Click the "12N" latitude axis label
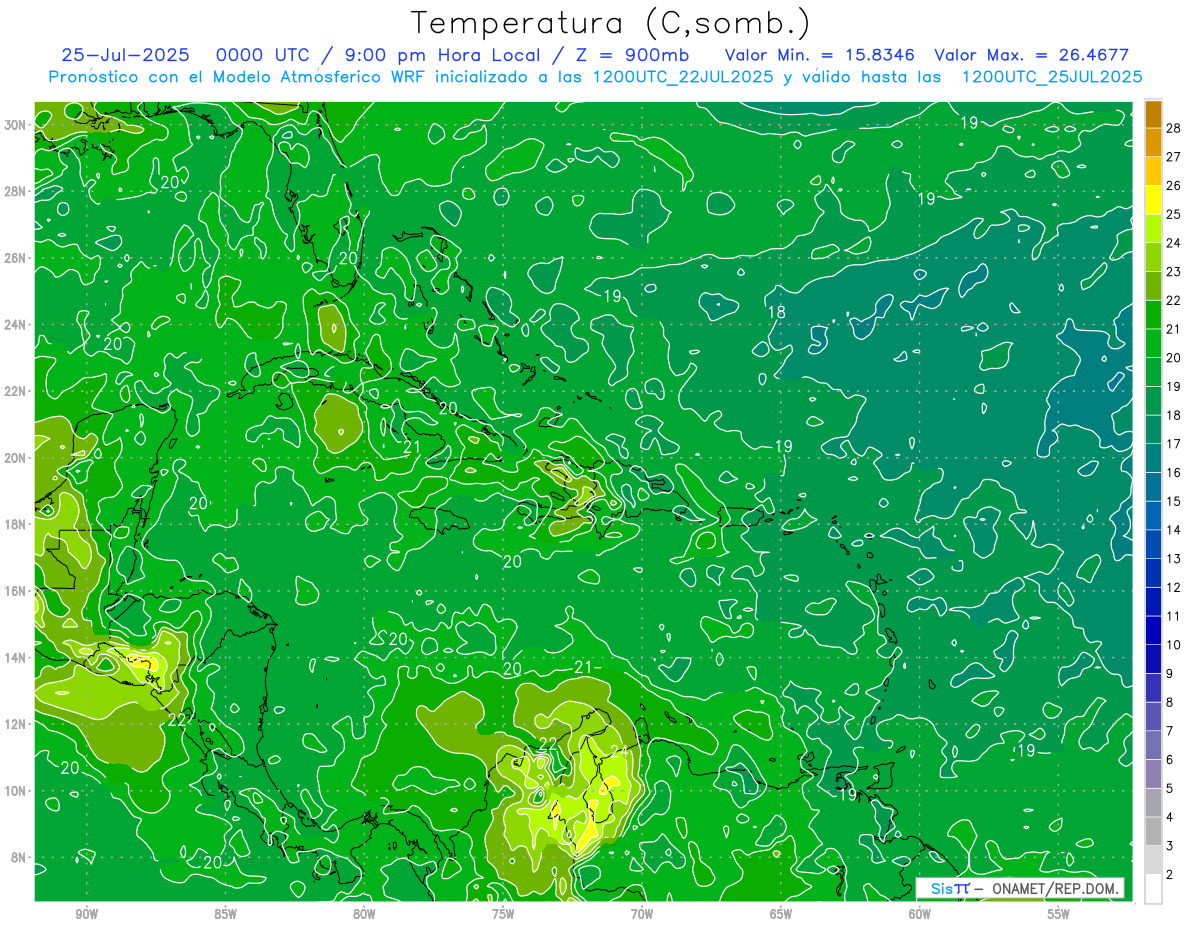1200x927 pixels. tap(14, 724)
